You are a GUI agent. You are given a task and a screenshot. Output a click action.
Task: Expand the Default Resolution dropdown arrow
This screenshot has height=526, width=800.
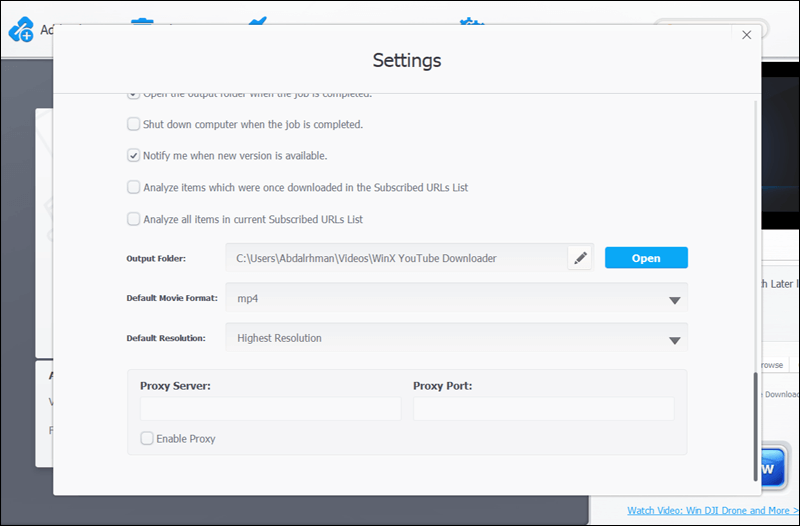point(674,340)
